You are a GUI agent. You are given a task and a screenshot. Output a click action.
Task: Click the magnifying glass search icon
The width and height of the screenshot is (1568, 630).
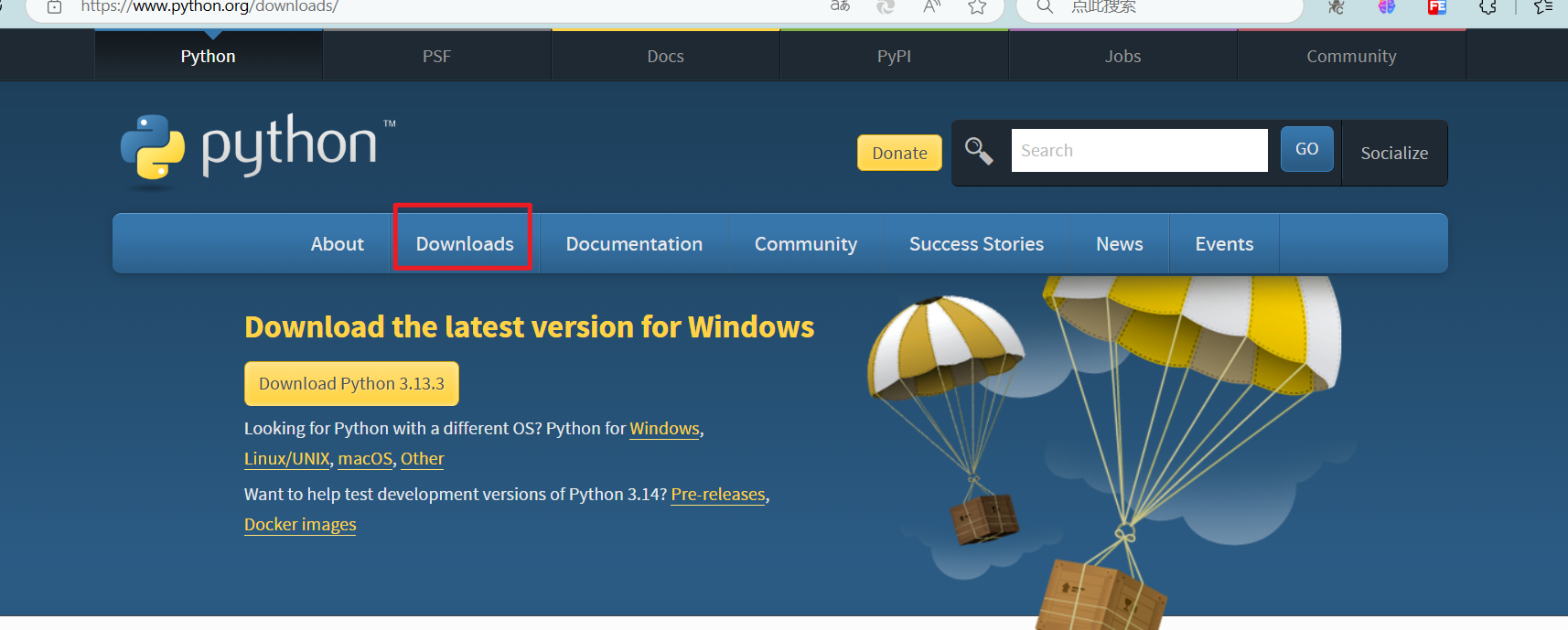click(x=979, y=151)
